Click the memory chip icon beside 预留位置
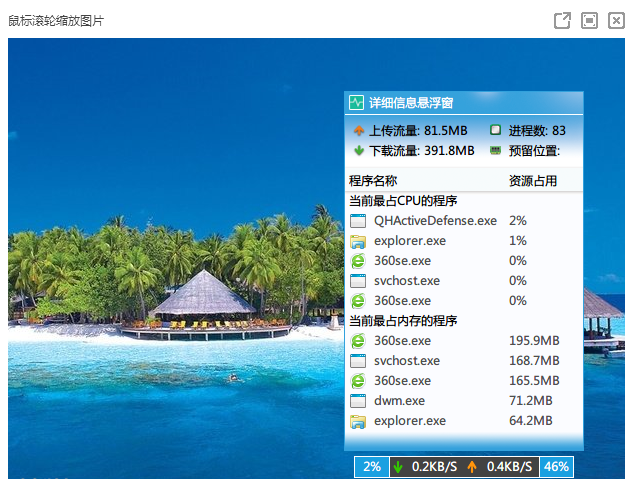 point(495,150)
